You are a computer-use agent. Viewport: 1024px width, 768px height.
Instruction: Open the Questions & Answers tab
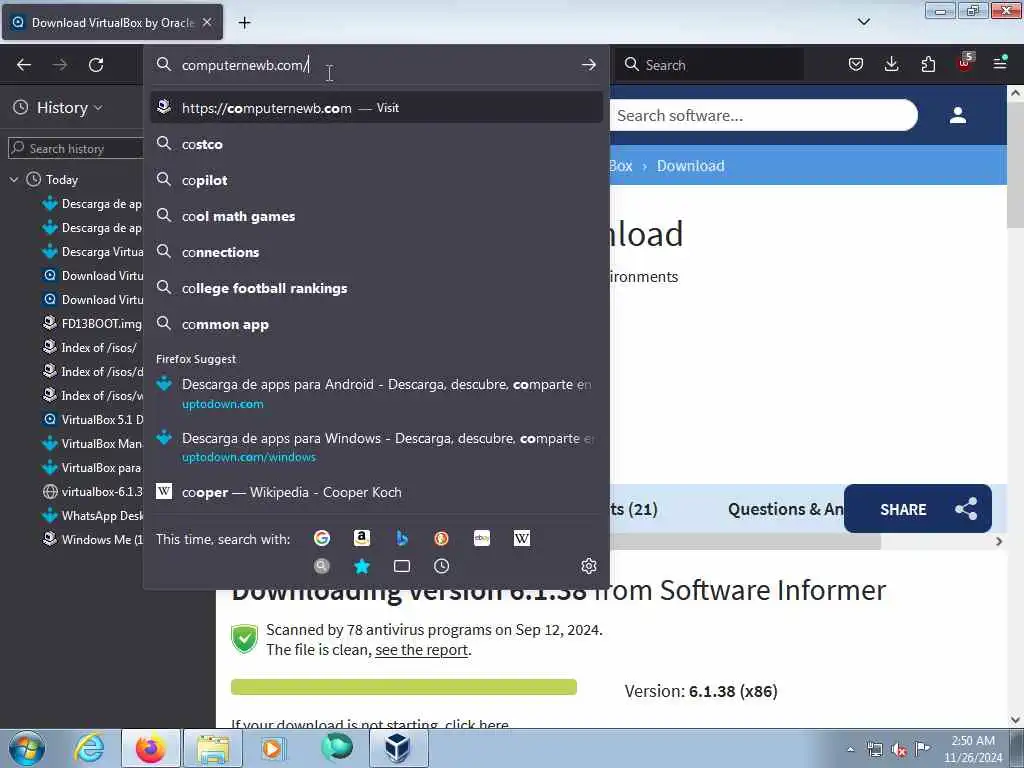tap(786, 509)
